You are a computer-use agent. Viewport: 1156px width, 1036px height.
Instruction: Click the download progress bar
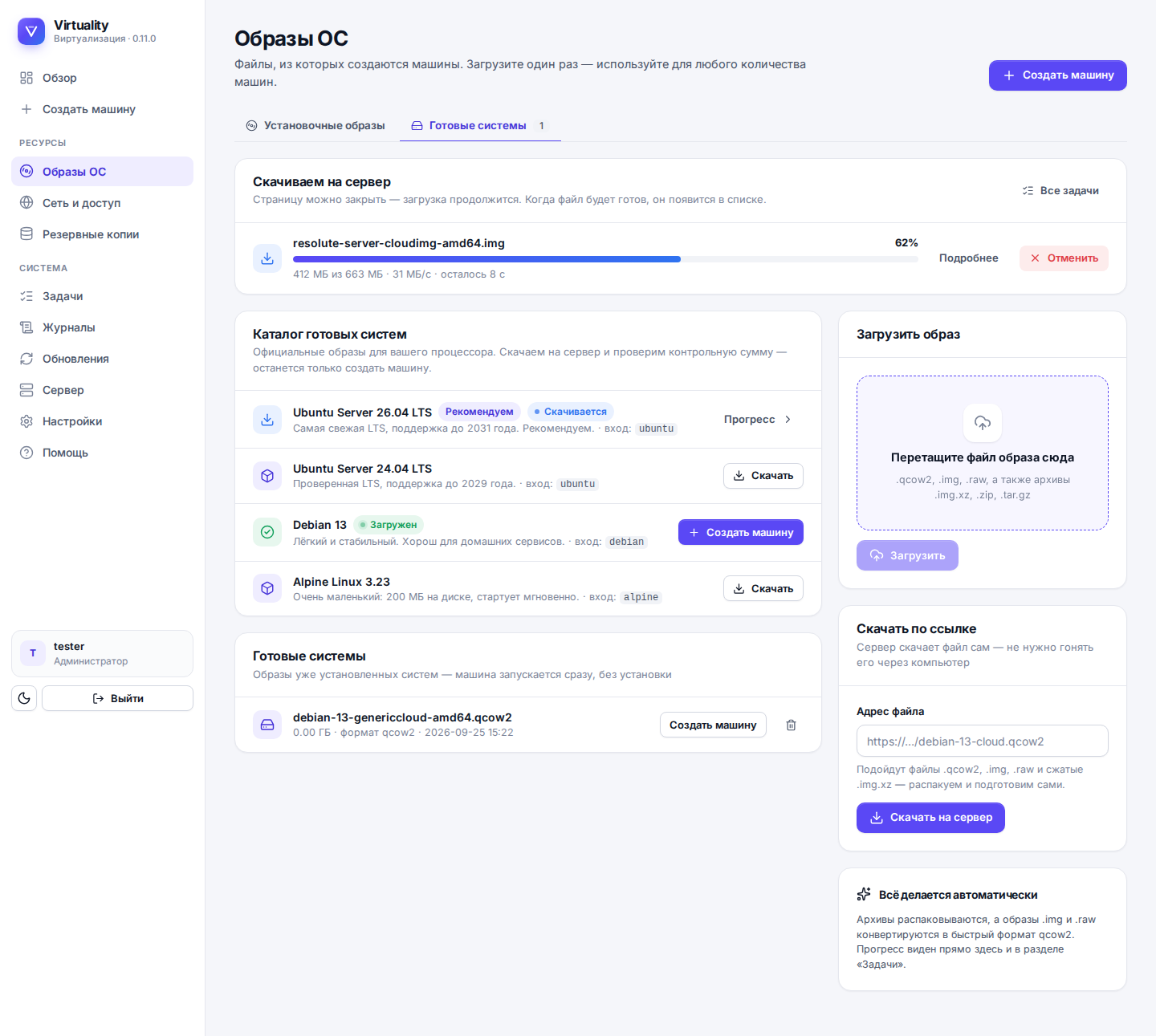605,259
